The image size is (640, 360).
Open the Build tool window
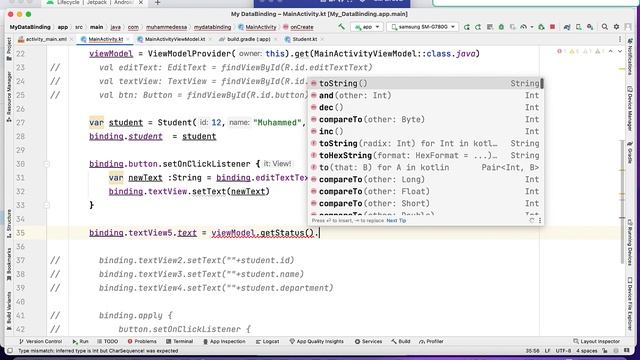[x=400, y=341]
